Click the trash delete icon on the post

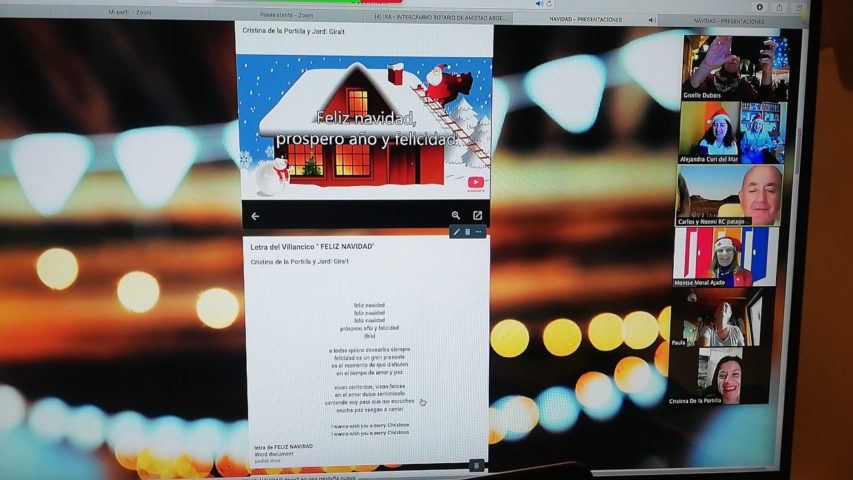point(467,232)
